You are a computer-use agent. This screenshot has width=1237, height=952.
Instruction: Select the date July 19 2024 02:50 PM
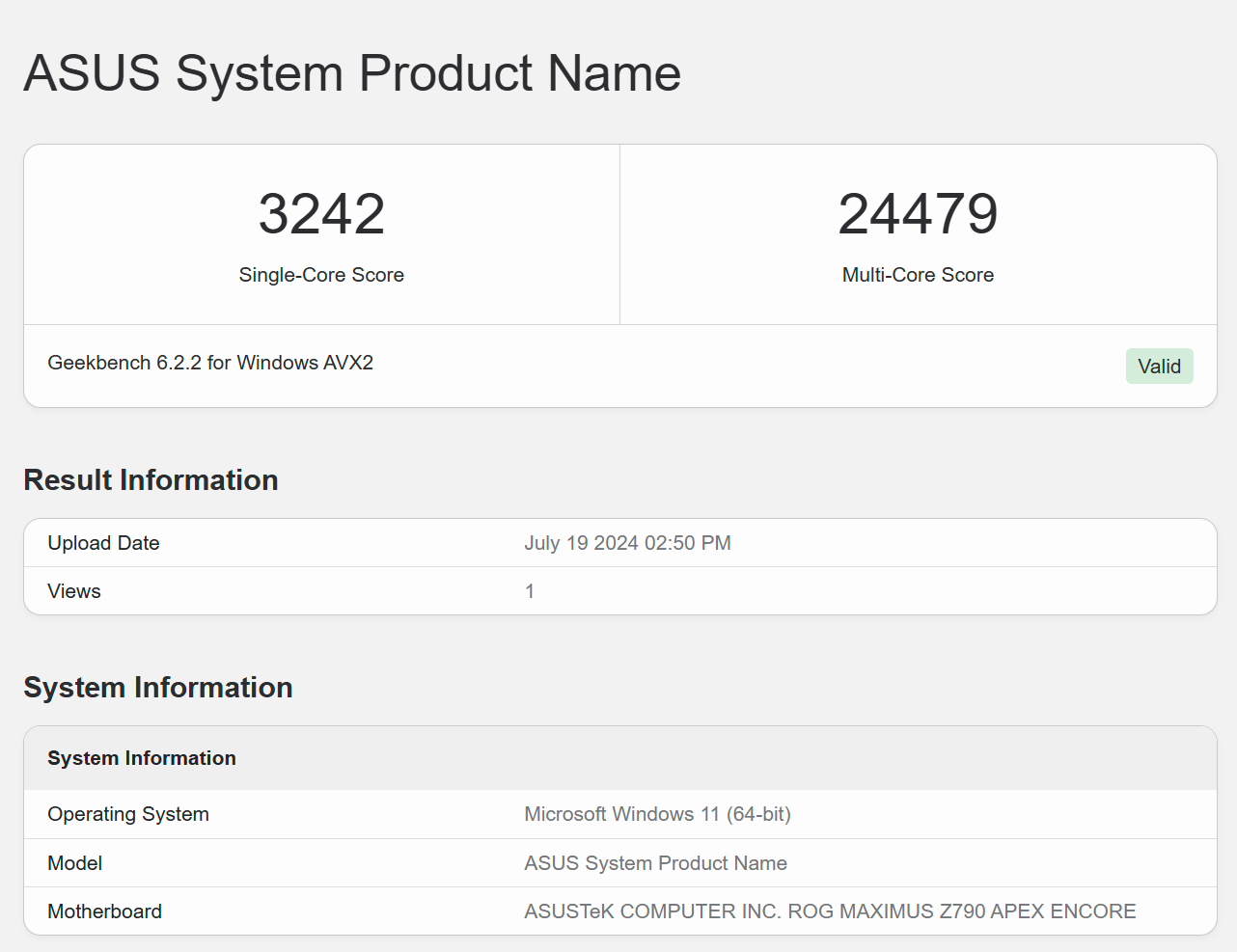pos(627,543)
